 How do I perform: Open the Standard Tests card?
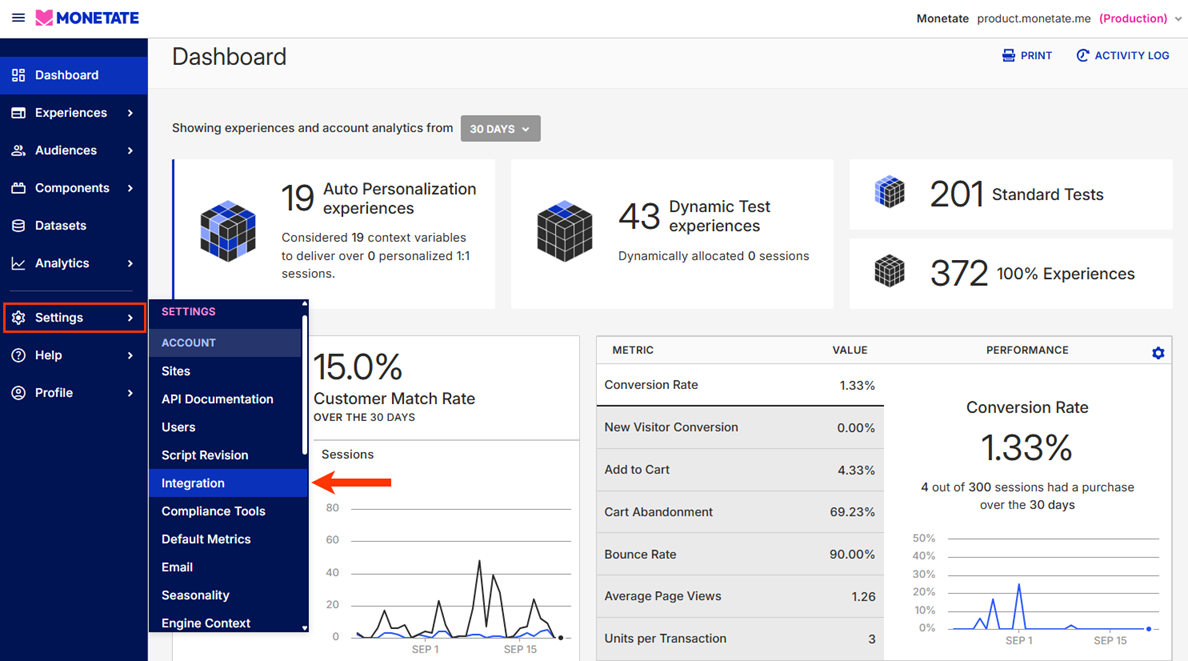point(1011,194)
